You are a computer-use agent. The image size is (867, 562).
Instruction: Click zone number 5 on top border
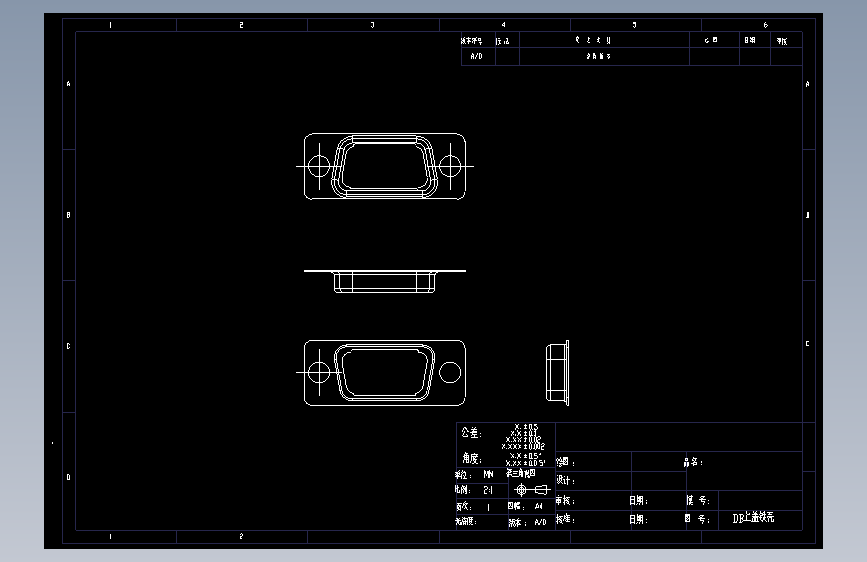[x=635, y=25]
